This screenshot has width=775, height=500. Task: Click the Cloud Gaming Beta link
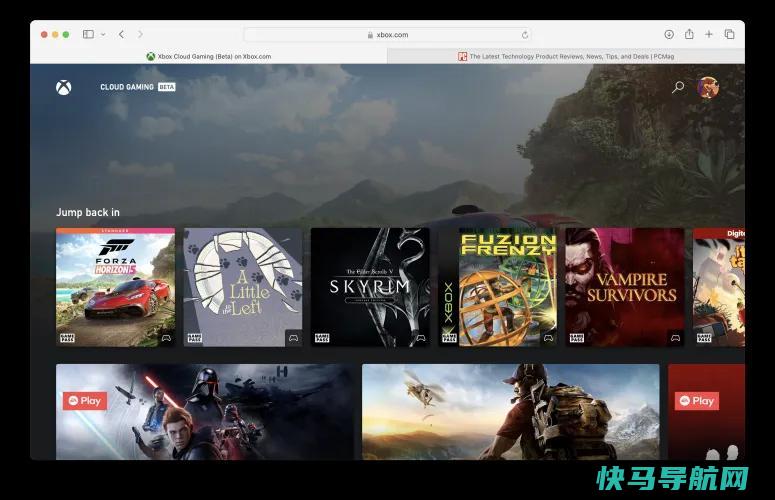[x=137, y=87]
